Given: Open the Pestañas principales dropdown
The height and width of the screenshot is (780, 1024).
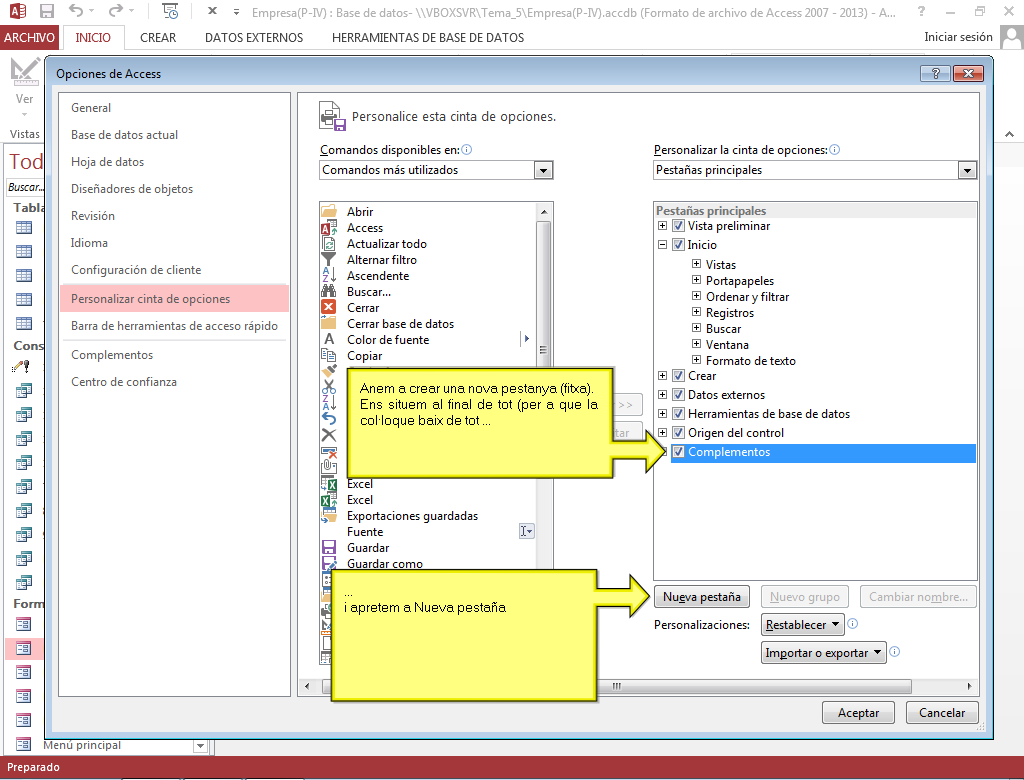Looking at the screenshot, I should 967,170.
